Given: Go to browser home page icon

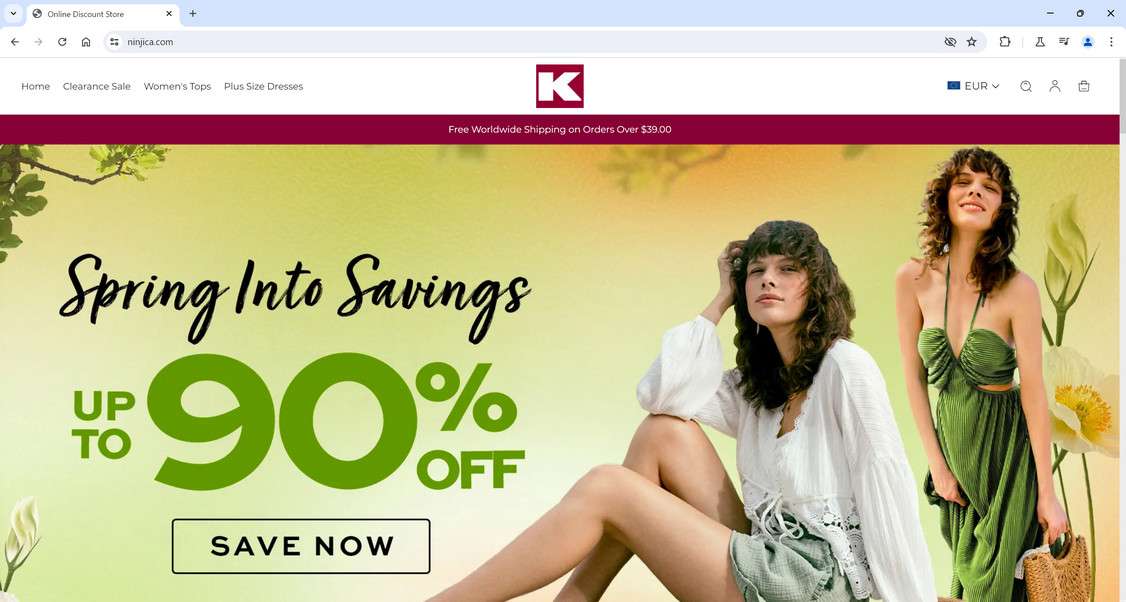Looking at the screenshot, I should tap(86, 42).
